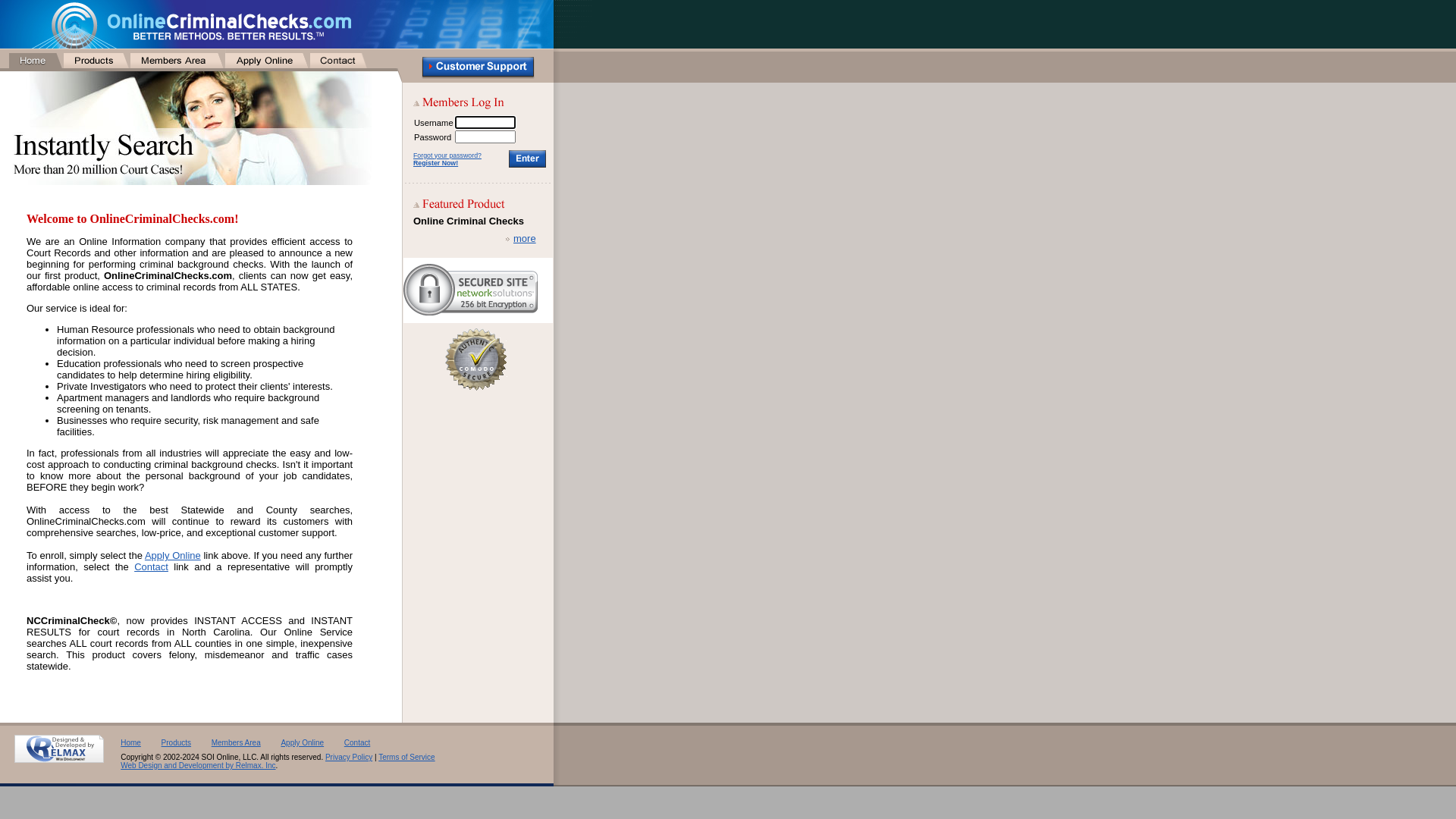The image size is (1456, 819).
Task: Click the Relmax designer logo badge
Action: pyautogui.click(x=59, y=748)
